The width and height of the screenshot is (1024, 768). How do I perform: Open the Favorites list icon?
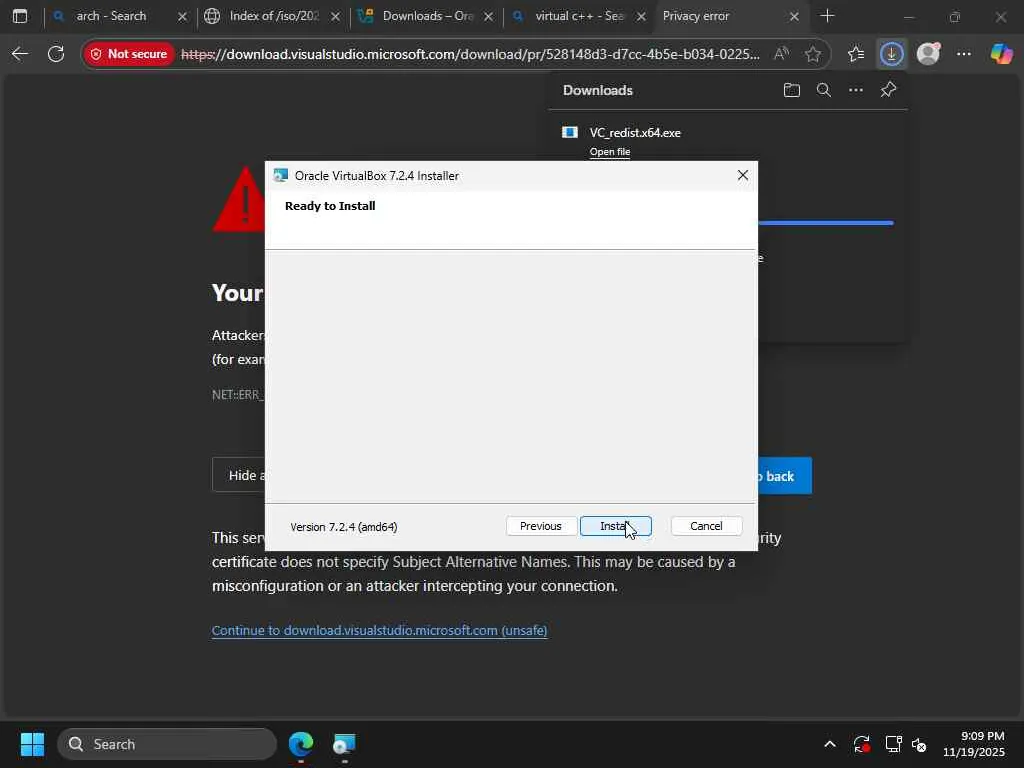(x=856, y=54)
